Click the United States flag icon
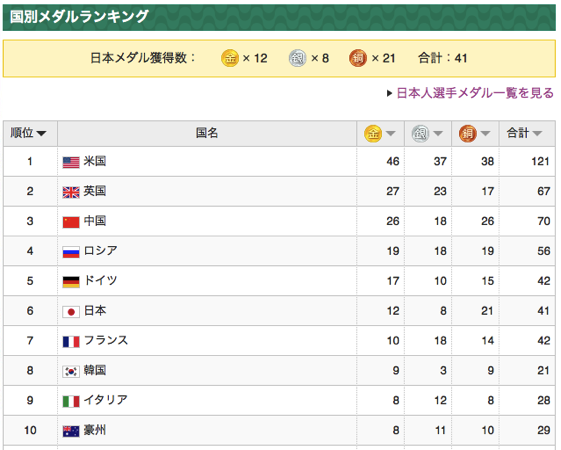This screenshot has width=561, height=450. pyautogui.click(x=71, y=162)
